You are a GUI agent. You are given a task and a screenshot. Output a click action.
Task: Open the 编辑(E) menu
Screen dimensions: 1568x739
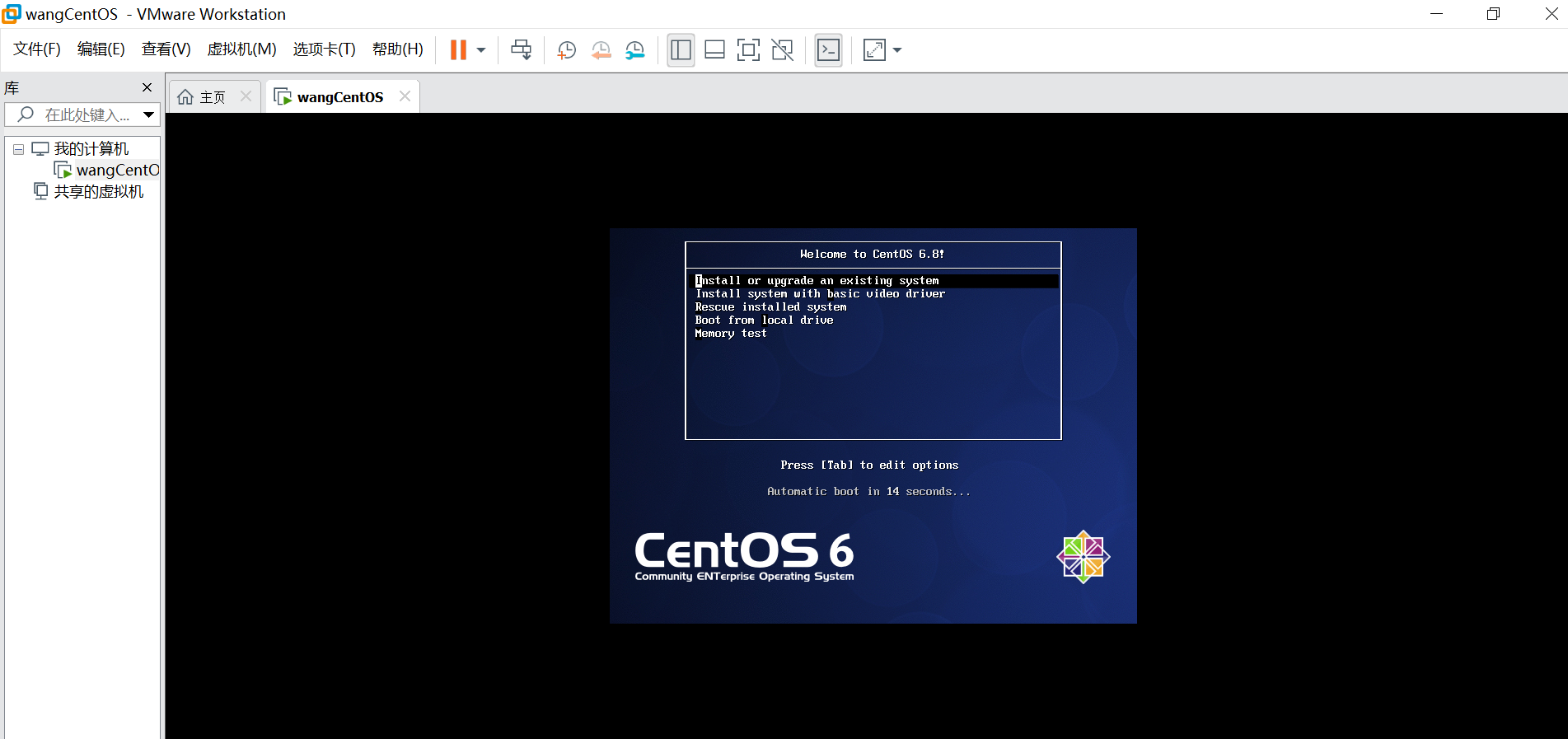tap(101, 49)
